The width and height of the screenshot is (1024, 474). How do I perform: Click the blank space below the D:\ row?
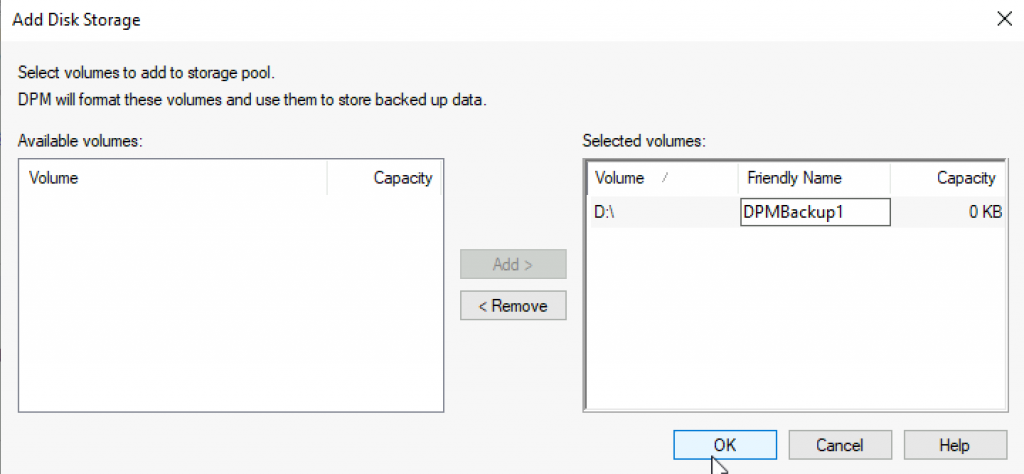[x=796, y=317]
